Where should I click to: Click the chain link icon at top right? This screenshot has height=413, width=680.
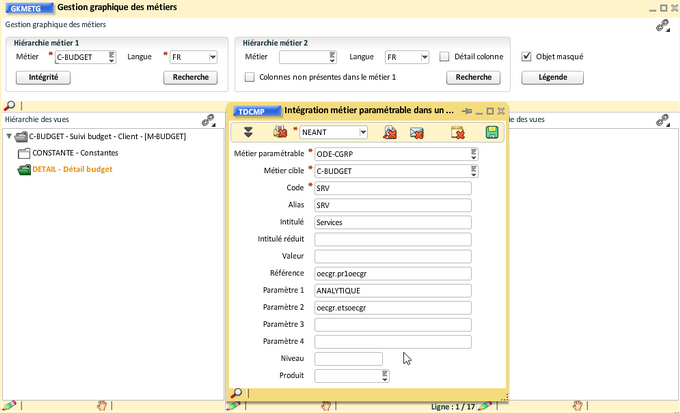(662, 26)
